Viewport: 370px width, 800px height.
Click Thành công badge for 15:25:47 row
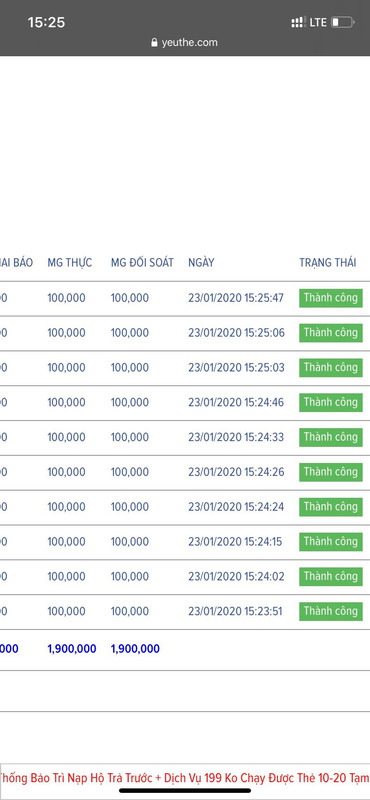[331, 298]
